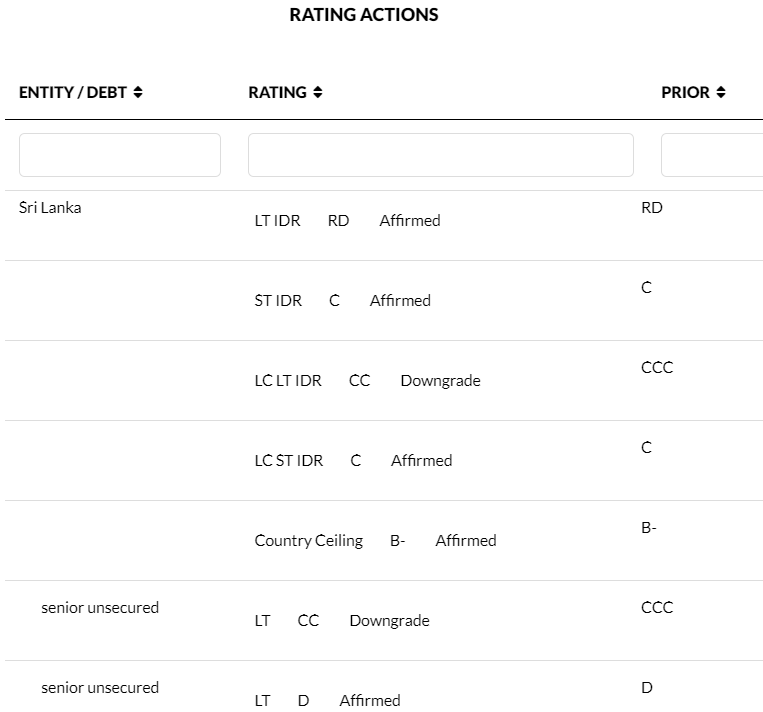Click the RATING ACTIONS heading
763x712 pixels.
(364, 15)
